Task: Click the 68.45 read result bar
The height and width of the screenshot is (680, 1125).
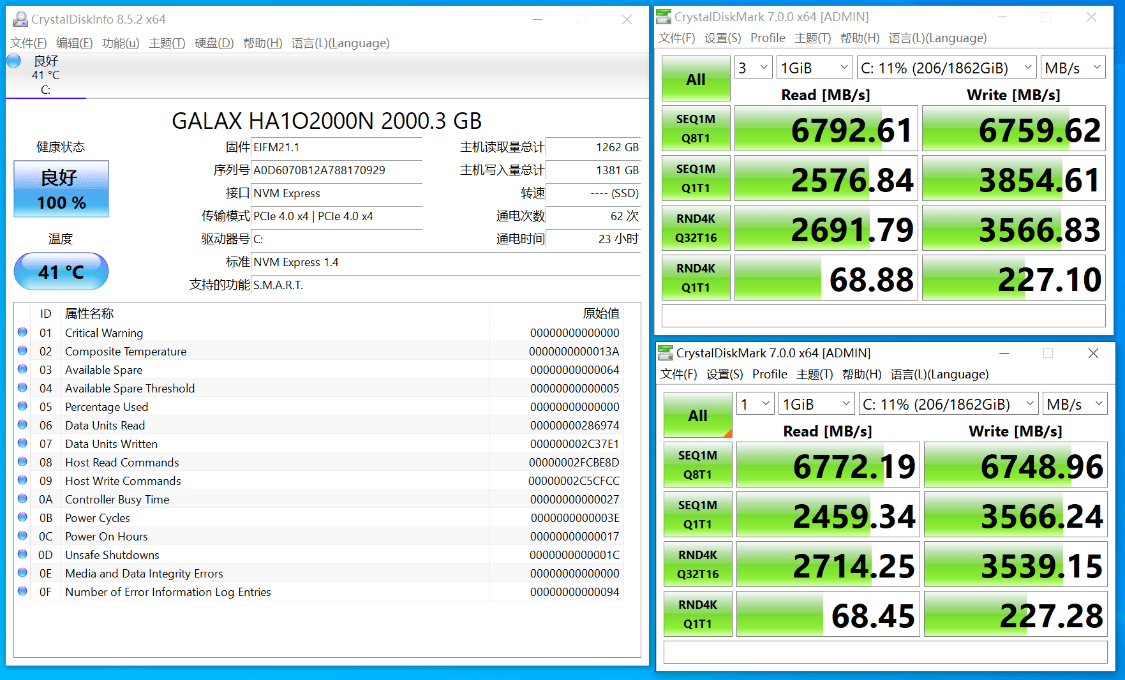Action: 828,615
